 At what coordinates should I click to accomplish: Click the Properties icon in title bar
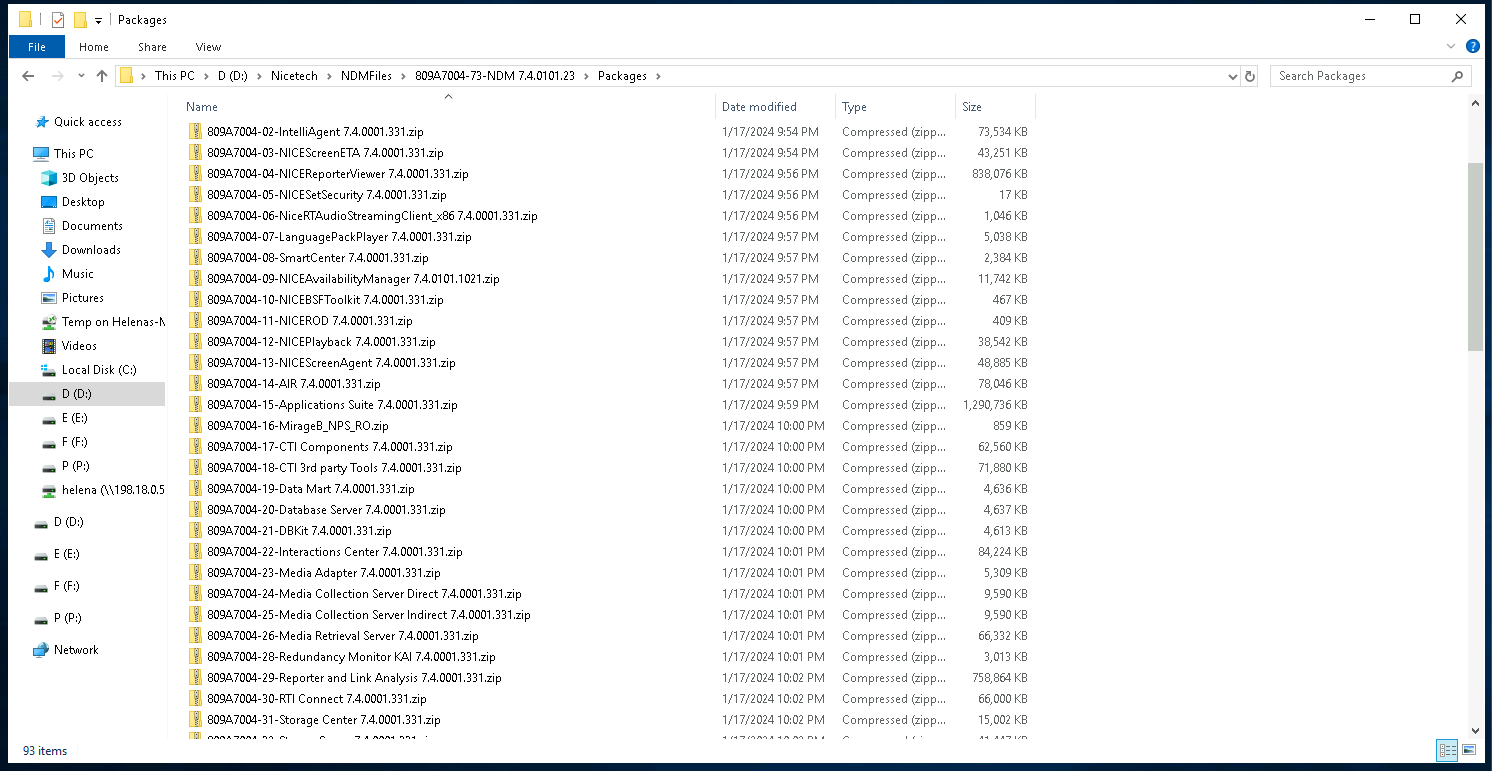[x=58, y=20]
